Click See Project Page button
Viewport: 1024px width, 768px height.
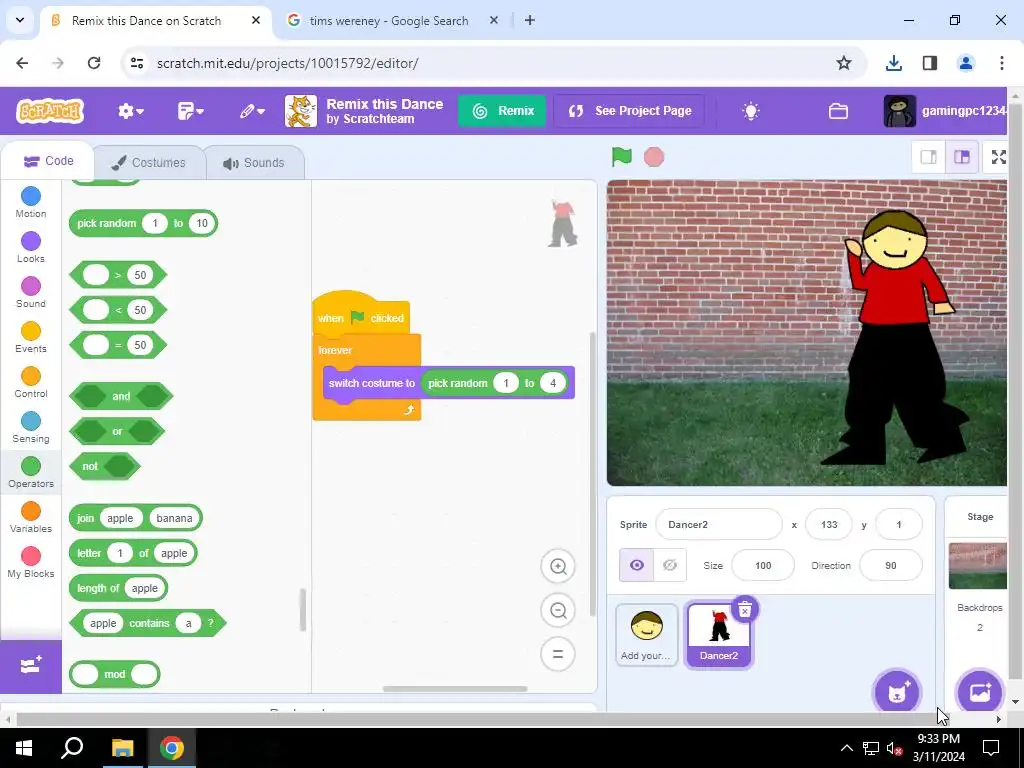point(629,111)
